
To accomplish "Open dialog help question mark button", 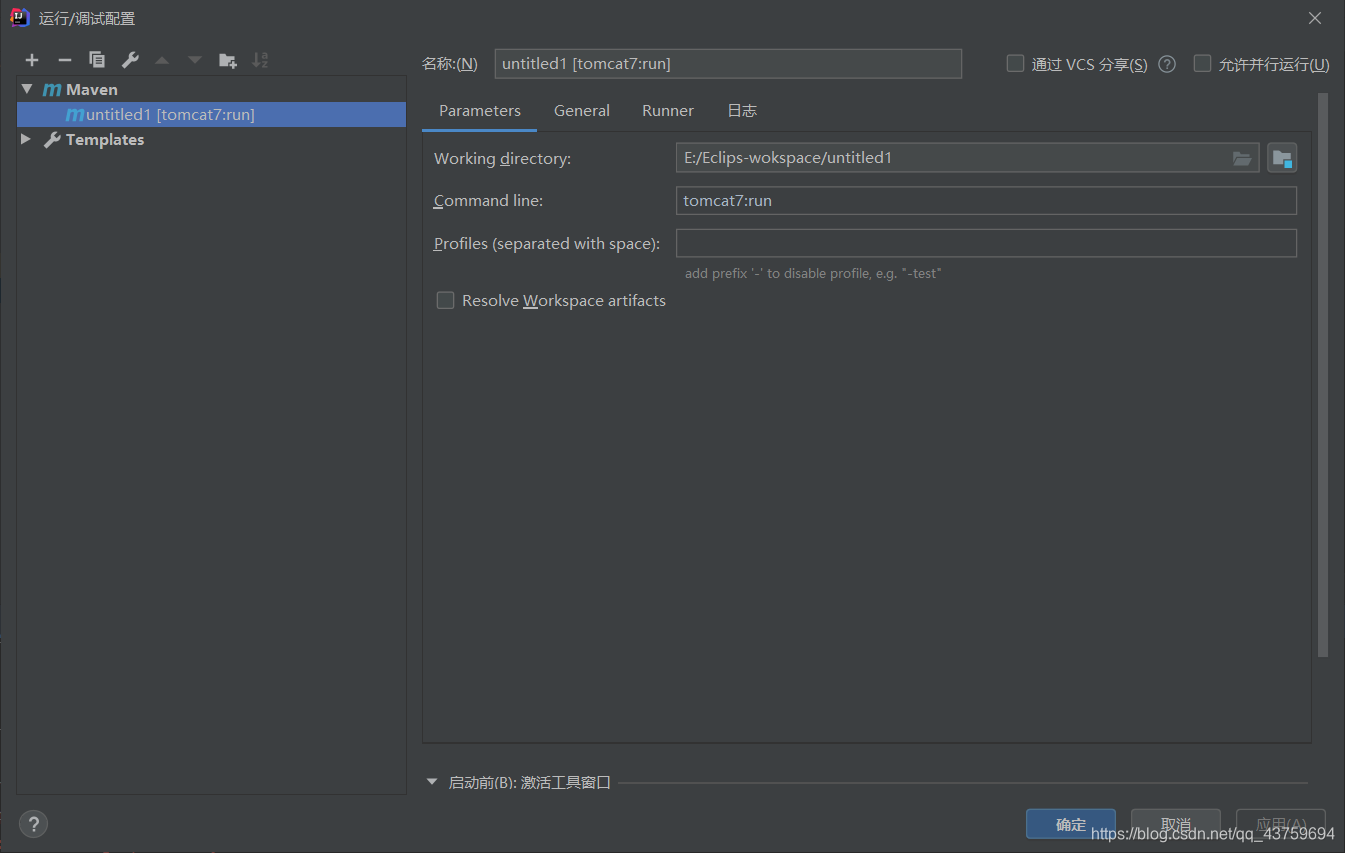I will tap(33, 824).
